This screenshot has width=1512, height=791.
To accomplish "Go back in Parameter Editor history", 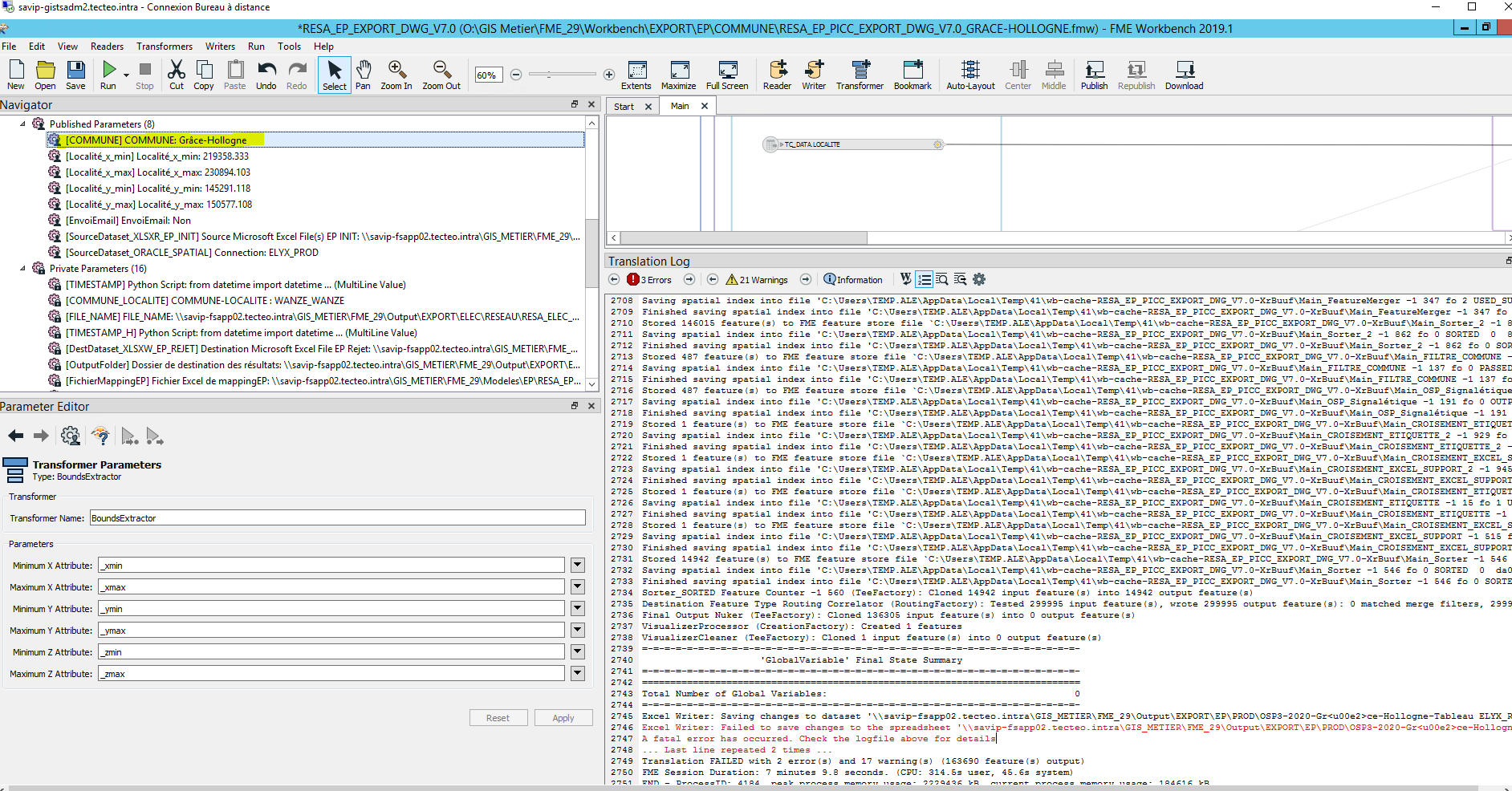I will pos(16,436).
